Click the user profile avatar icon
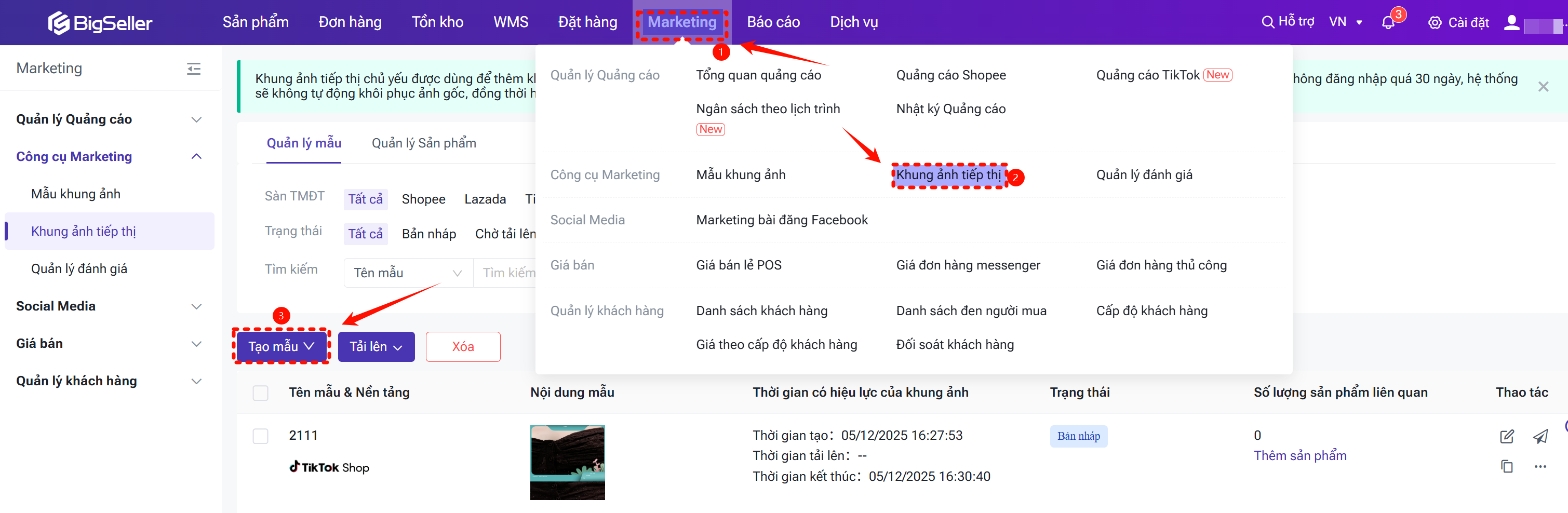Image resolution: width=1568 pixels, height=513 pixels. pos(1511,23)
